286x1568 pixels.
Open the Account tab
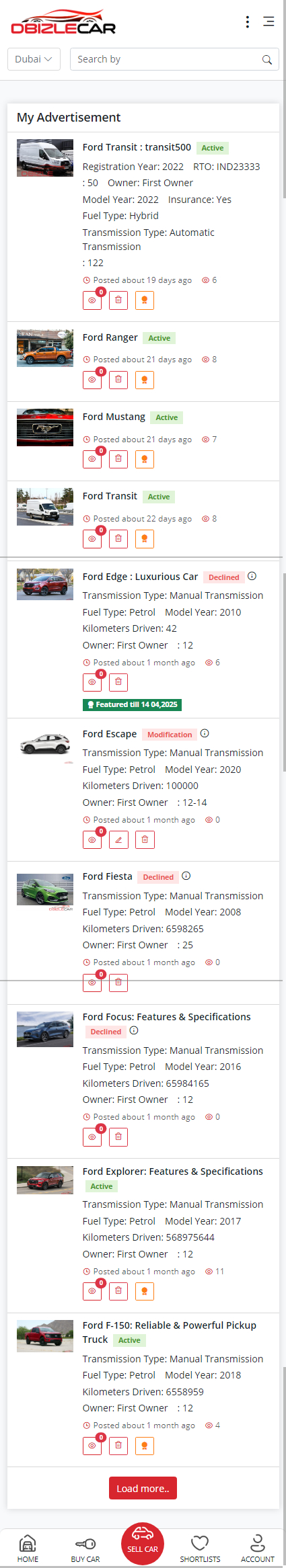pos(258,1549)
